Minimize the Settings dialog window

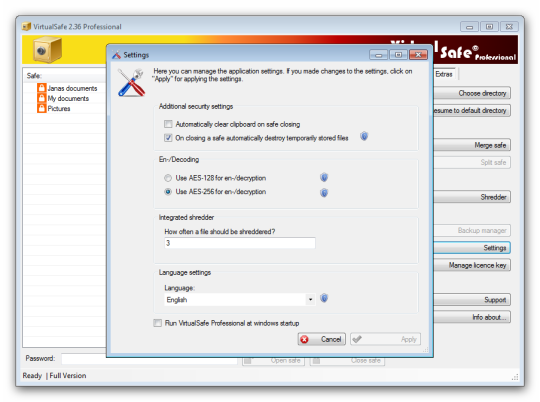[x=378, y=55]
